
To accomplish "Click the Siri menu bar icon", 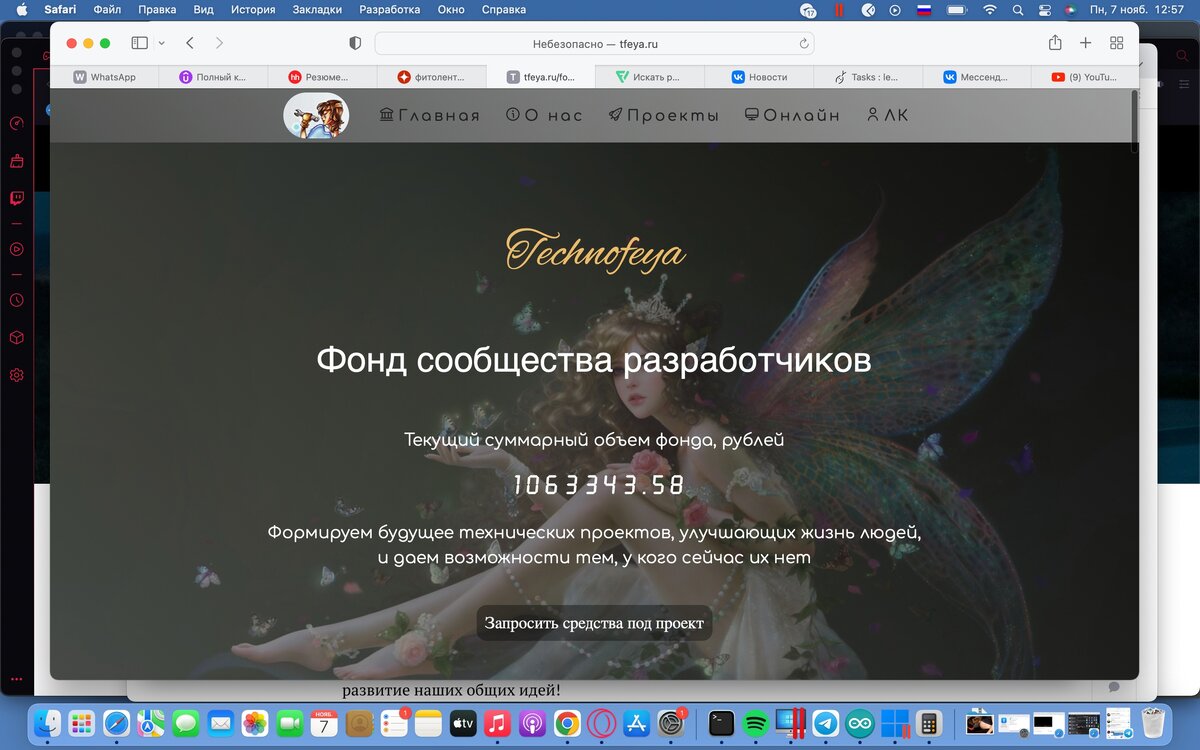I will coord(1071,10).
